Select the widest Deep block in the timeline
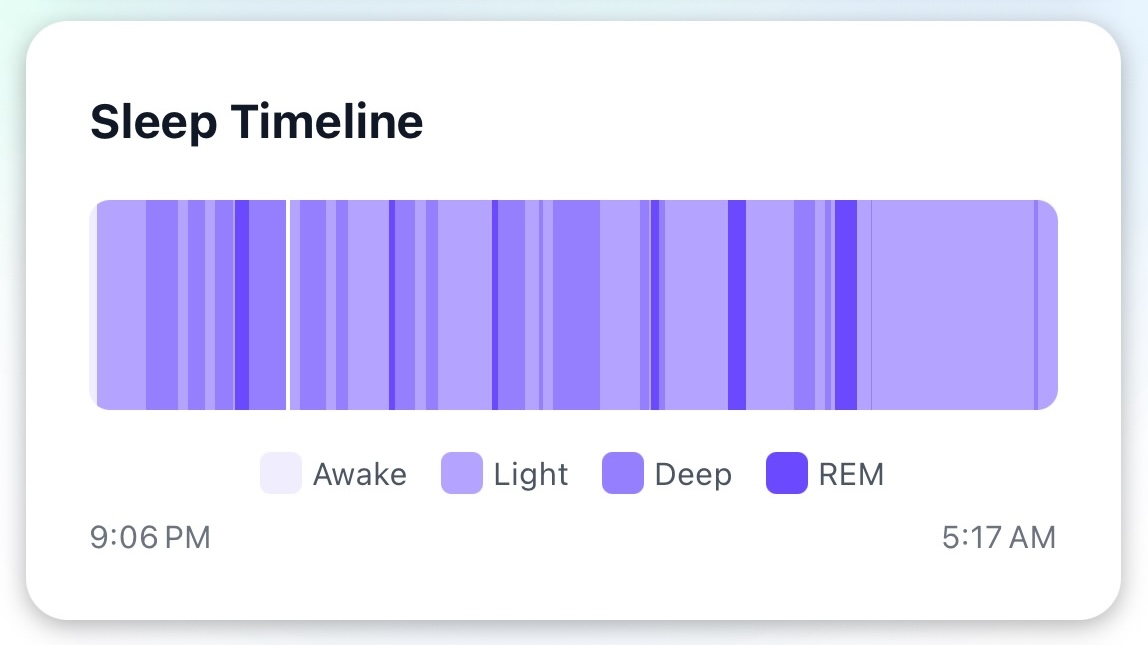Screen dimensions: 1148x645 pos(576,305)
